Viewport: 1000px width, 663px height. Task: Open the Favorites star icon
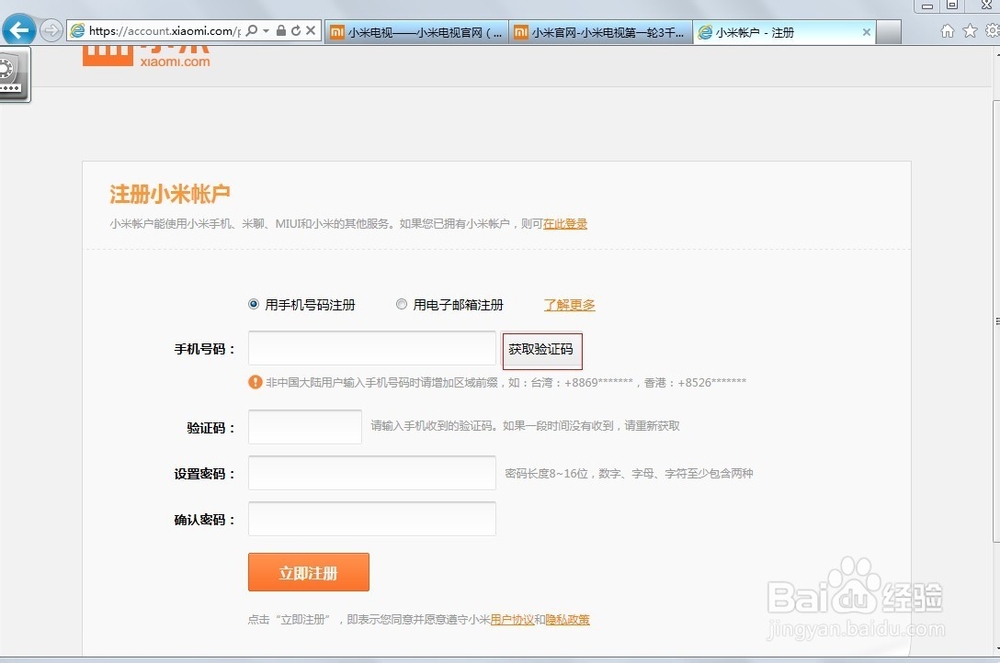[x=970, y=31]
